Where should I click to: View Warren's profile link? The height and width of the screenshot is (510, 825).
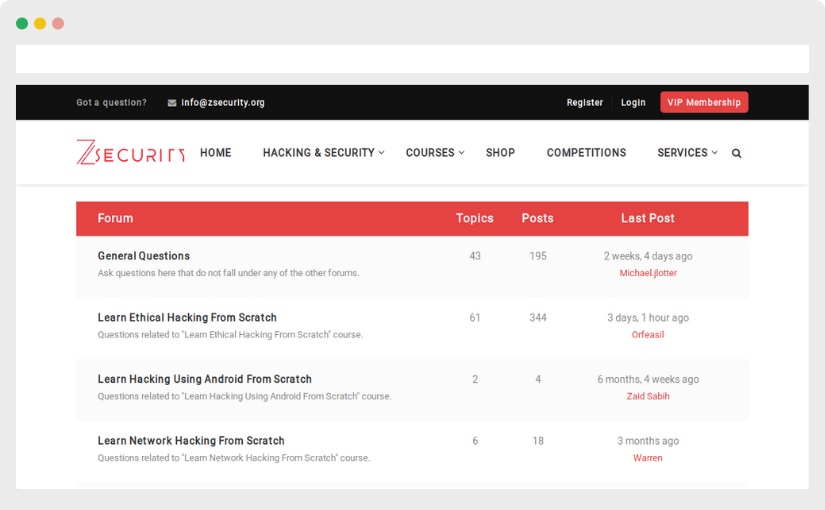(x=648, y=458)
